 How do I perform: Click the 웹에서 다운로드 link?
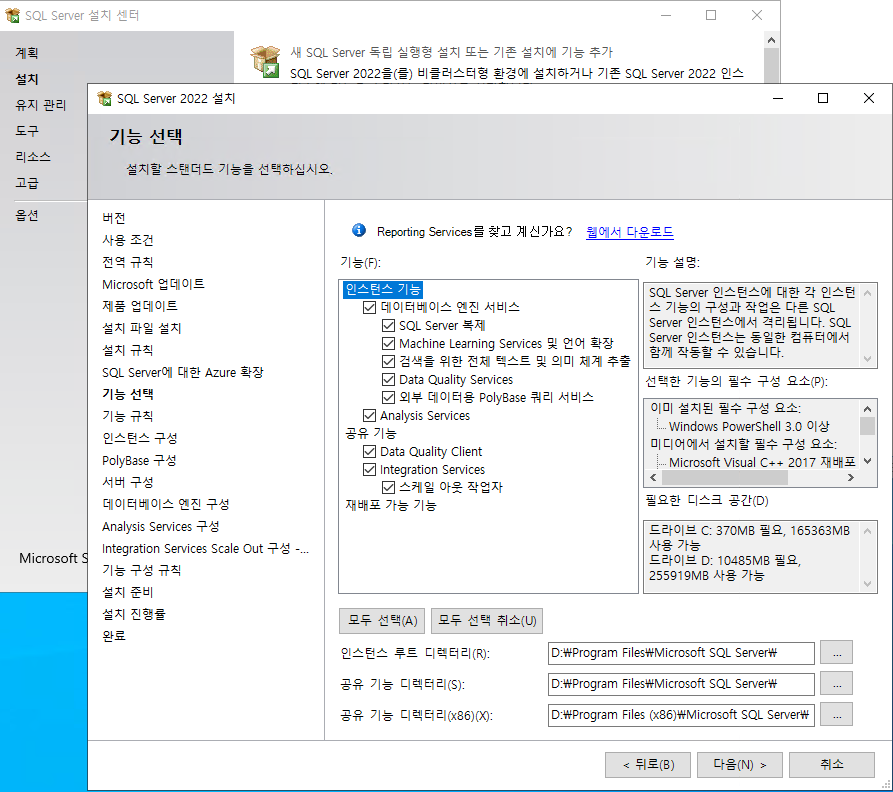[x=629, y=232]
